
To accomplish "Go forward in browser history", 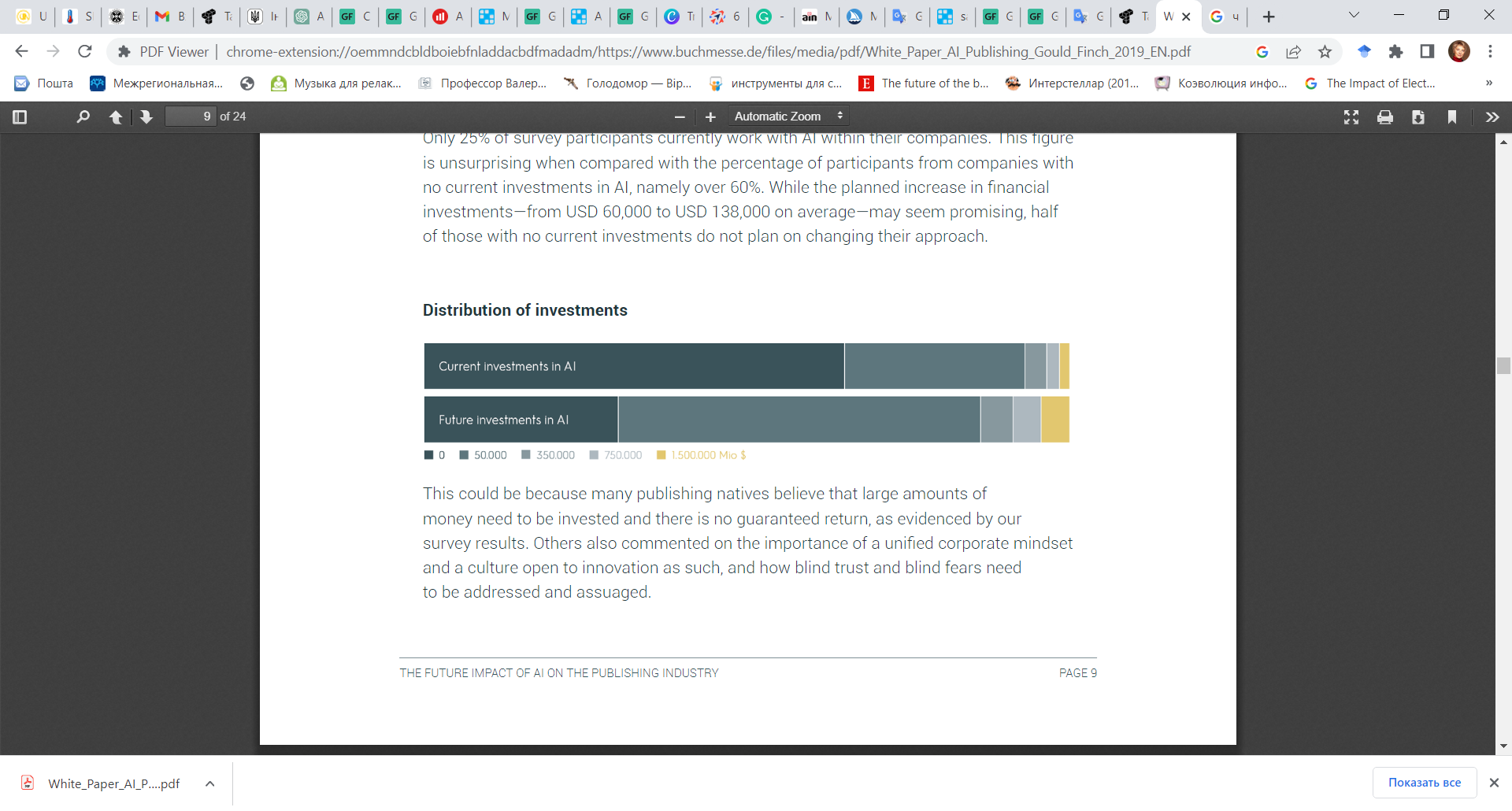I will tap(53, 51).
